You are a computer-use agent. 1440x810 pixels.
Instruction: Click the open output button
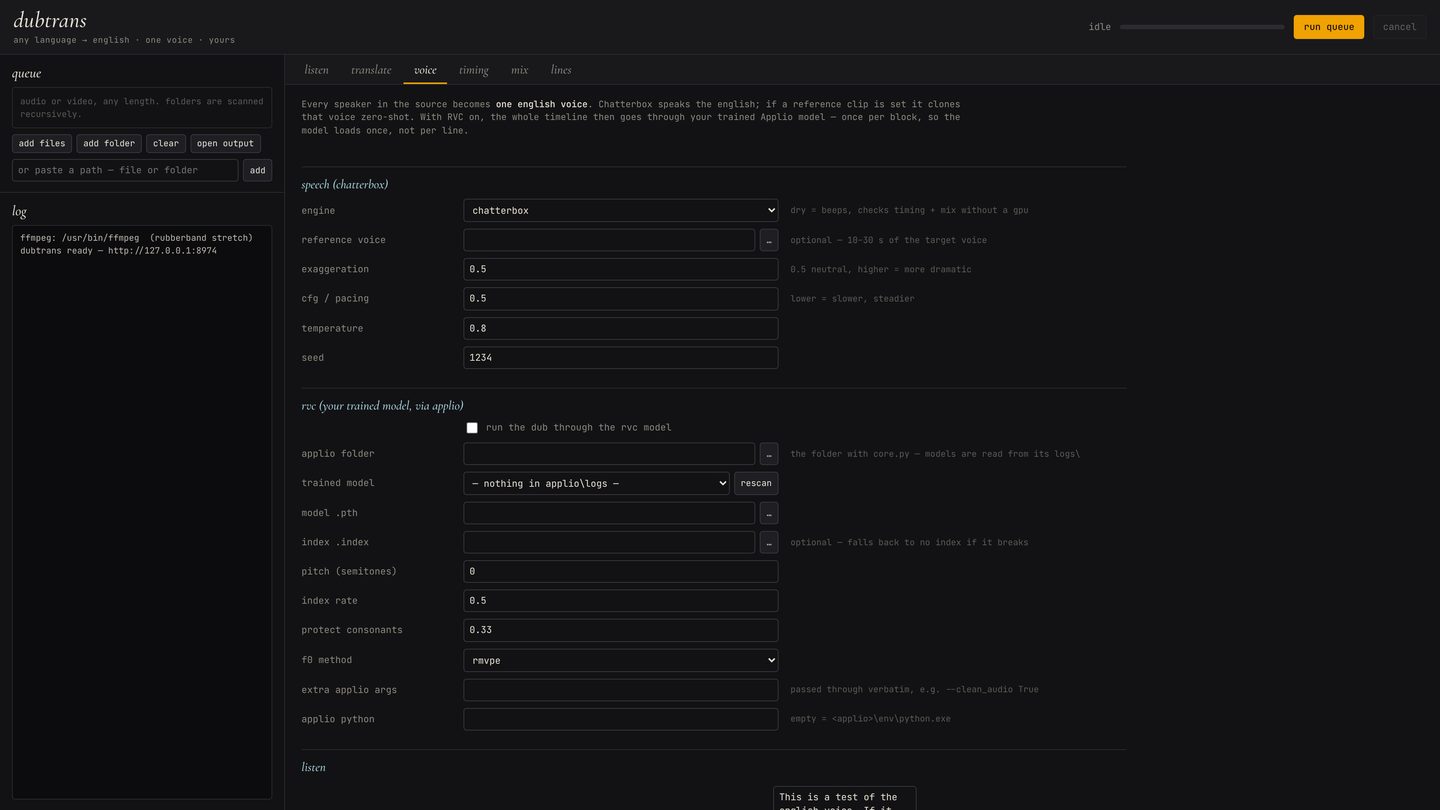pyautogui.click(x=226, y=144)
